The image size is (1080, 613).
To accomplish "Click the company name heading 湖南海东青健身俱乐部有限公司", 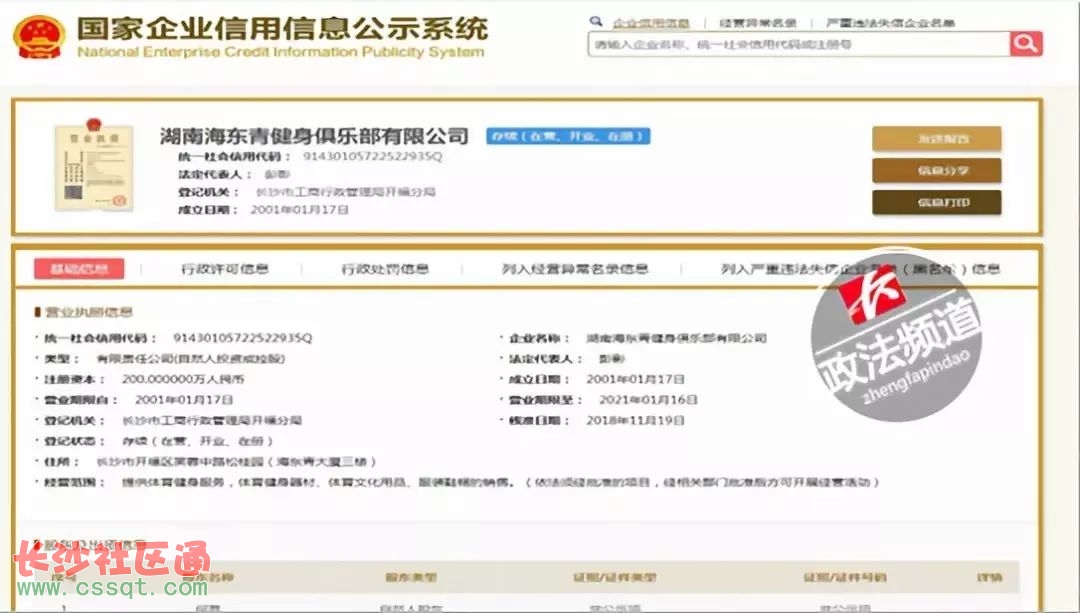I will click(x=314, y=136).
